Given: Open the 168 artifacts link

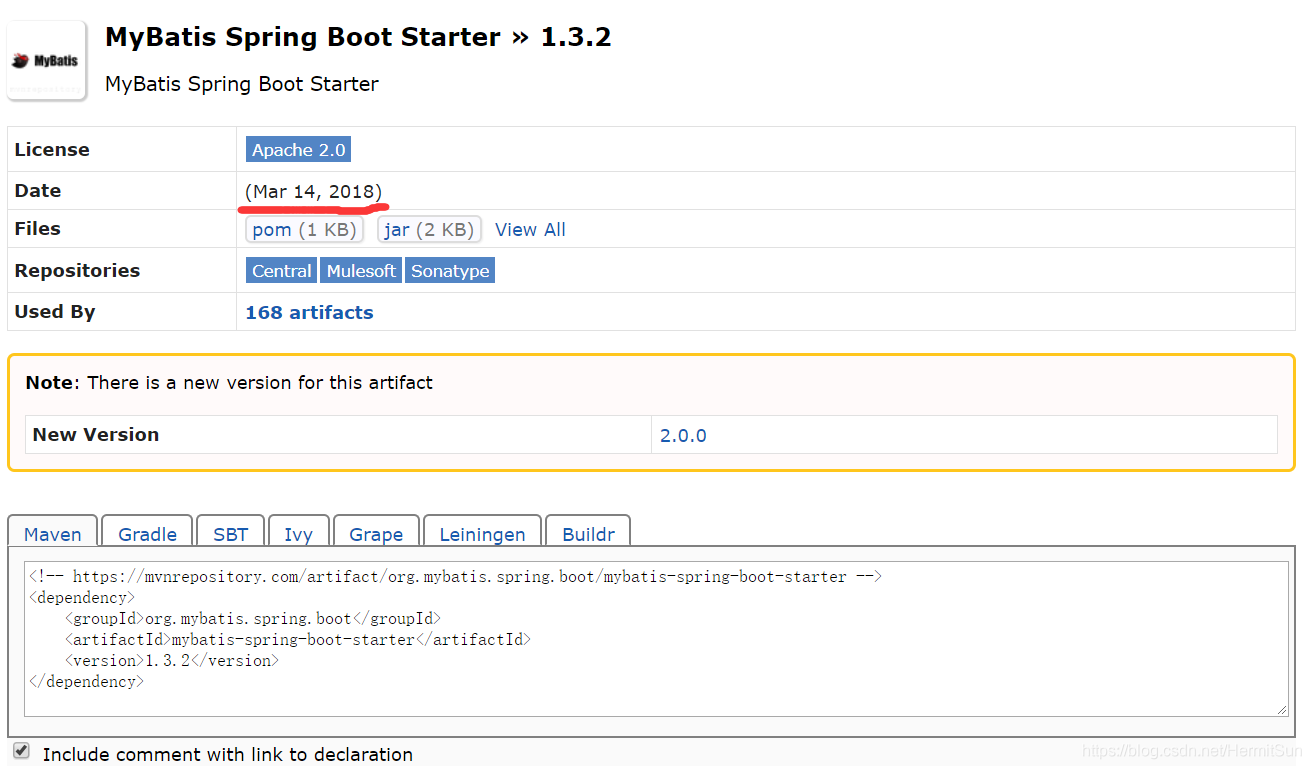Looking at the screenshot, I should 309,312.
